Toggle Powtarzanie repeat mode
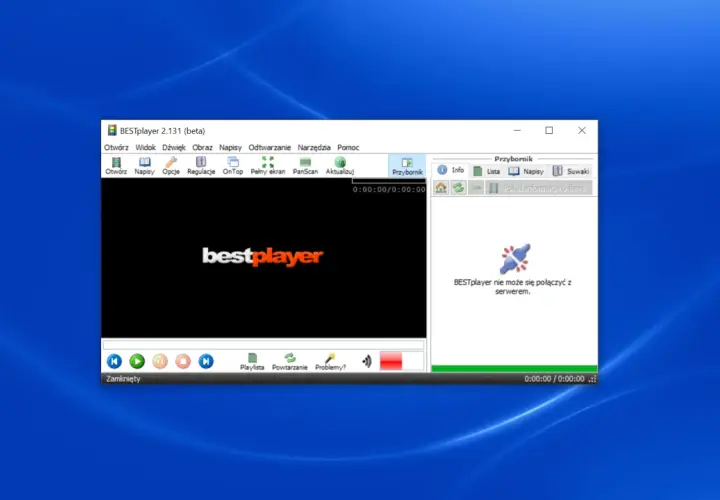720x500 pixels. [x=290, y=362]
